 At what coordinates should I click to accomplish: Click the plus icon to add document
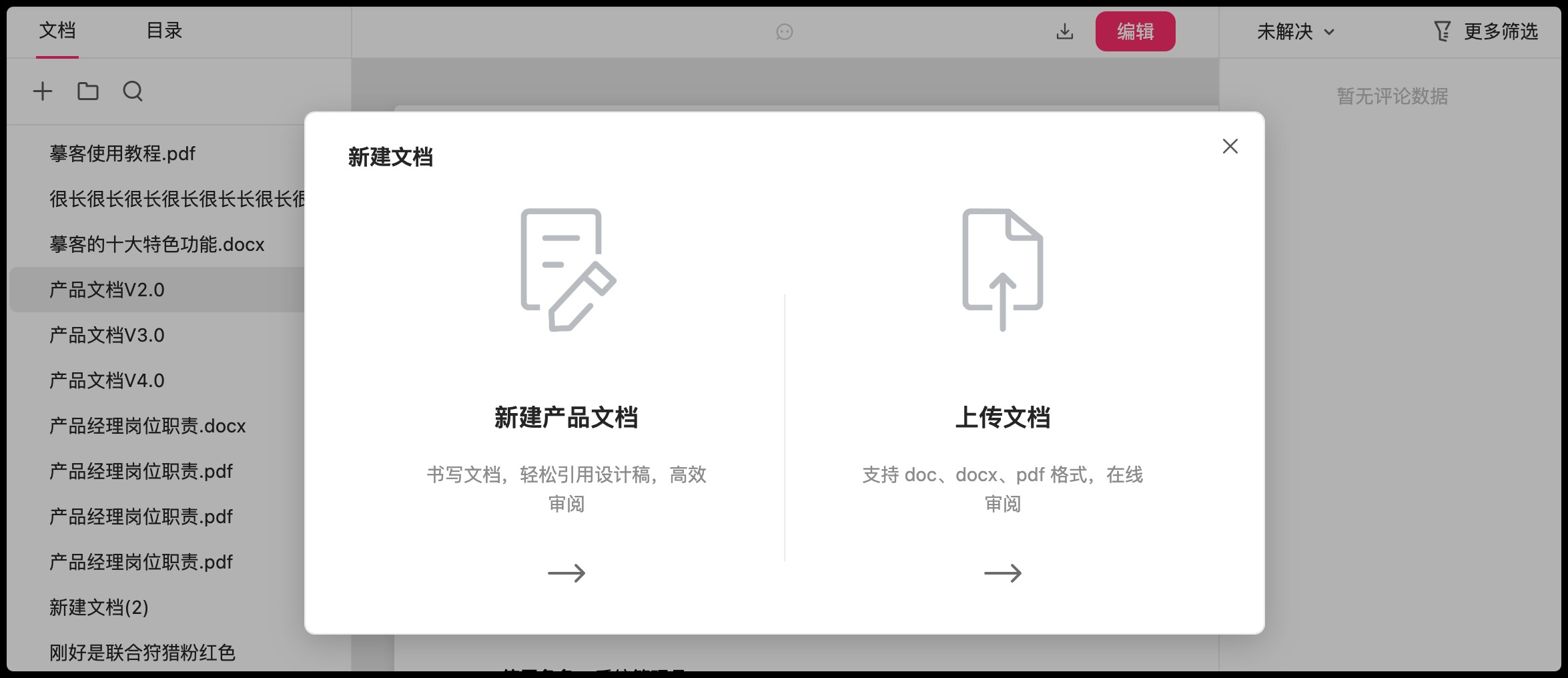[x=43, y=91]
